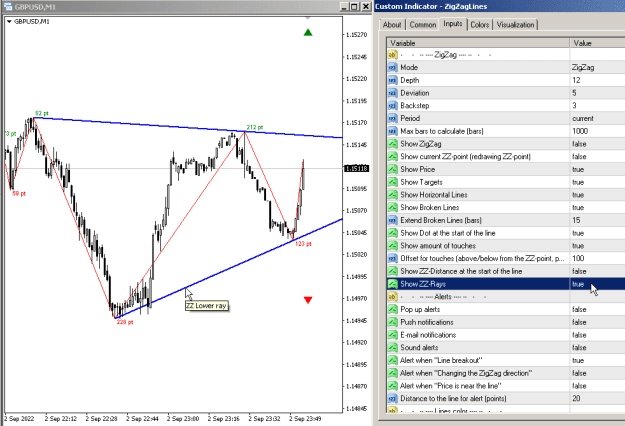Image resolution: width=625 pixels, height=426 pixels.
Task: Click the 212 pt label on chart
Action: click(255, 128)
